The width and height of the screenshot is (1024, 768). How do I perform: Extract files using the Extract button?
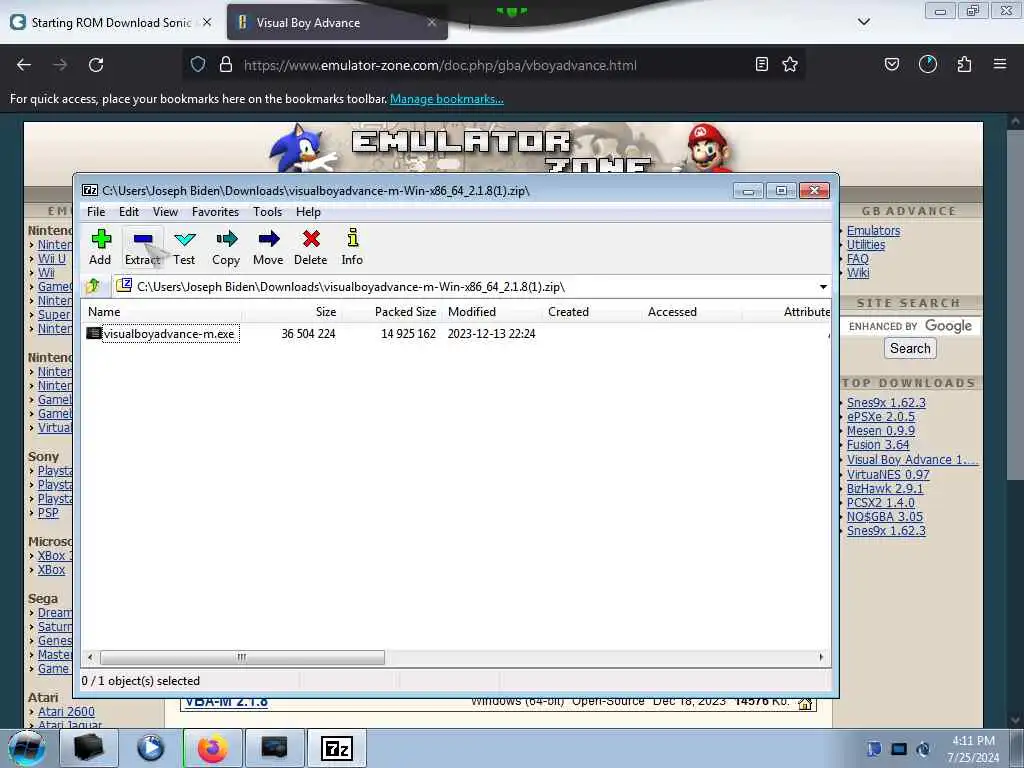tap(142, 247)
